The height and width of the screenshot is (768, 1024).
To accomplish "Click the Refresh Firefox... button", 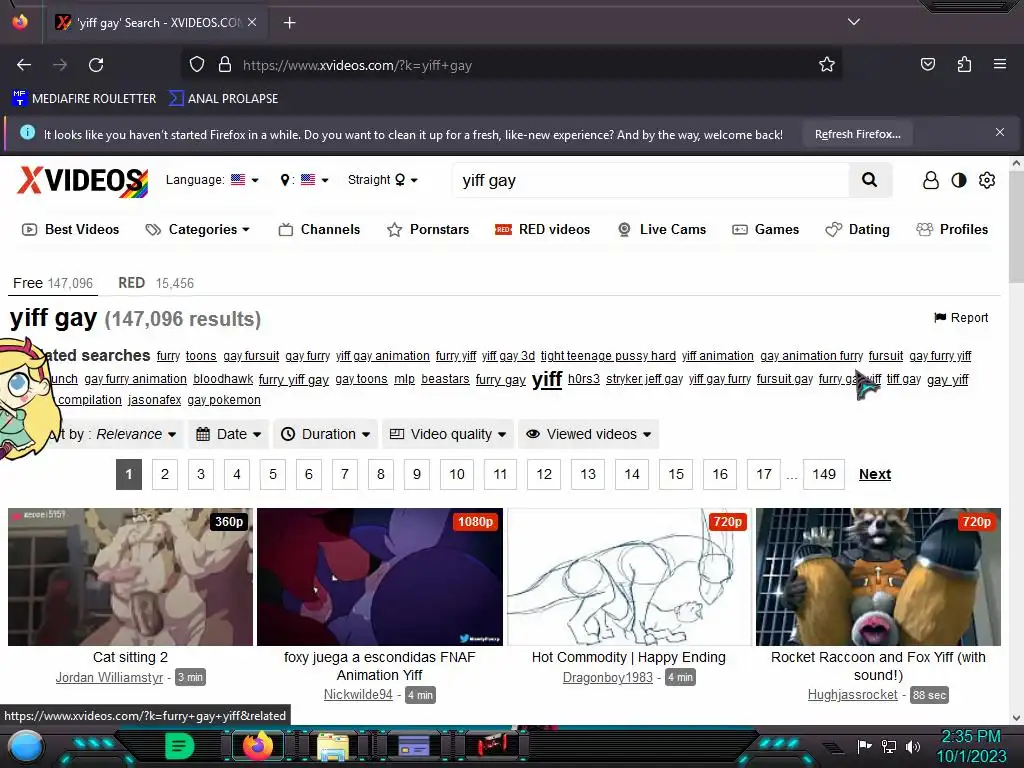I will (857, 134).
